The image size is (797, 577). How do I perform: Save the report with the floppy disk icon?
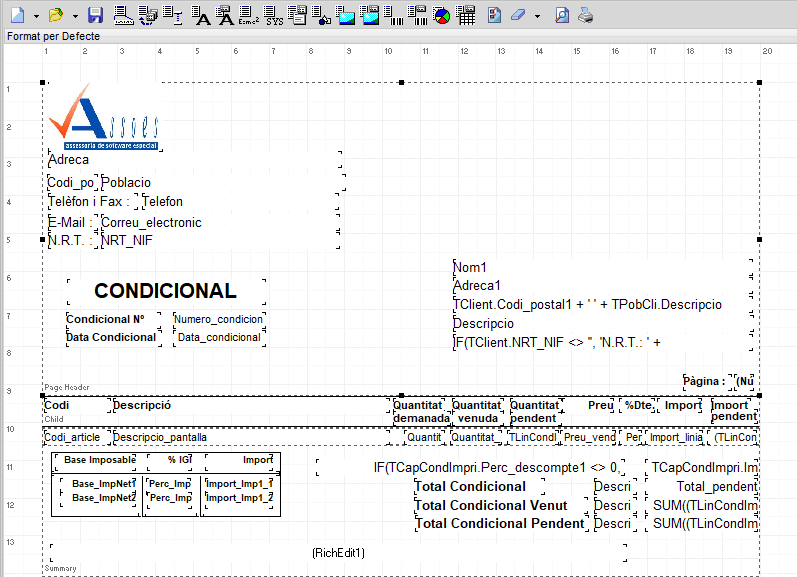pyautogui.click(x=96, y=15)
